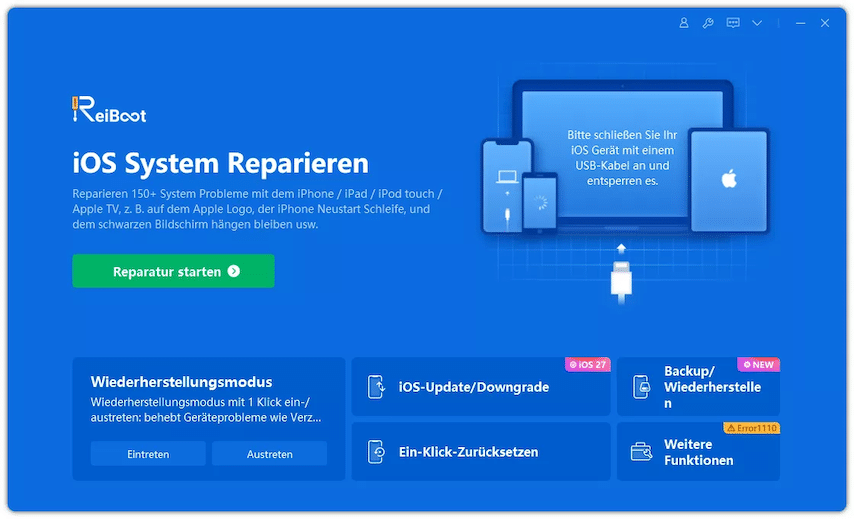Click Eintreten to enter recovery mode

(148, 454)
